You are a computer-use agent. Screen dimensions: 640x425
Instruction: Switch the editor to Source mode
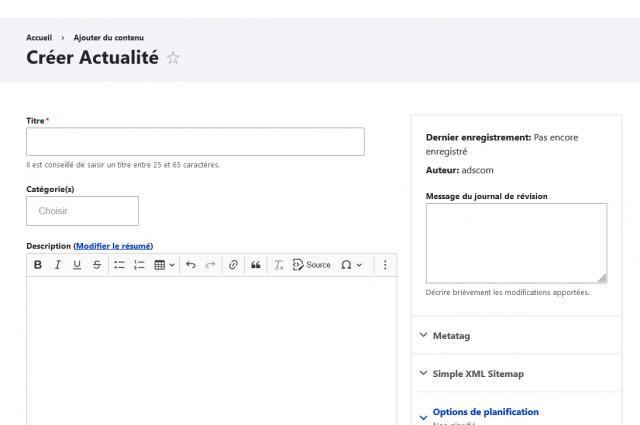(x=311, y=265)
